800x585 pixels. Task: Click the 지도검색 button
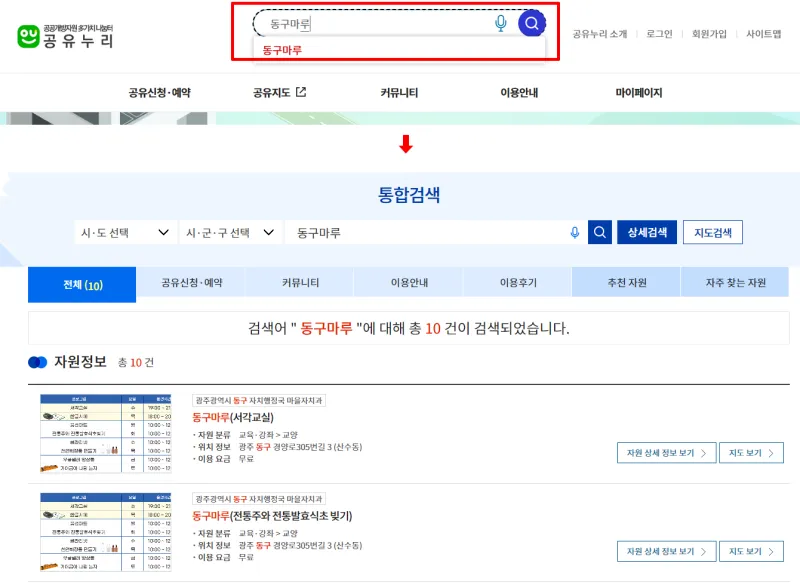713,232
